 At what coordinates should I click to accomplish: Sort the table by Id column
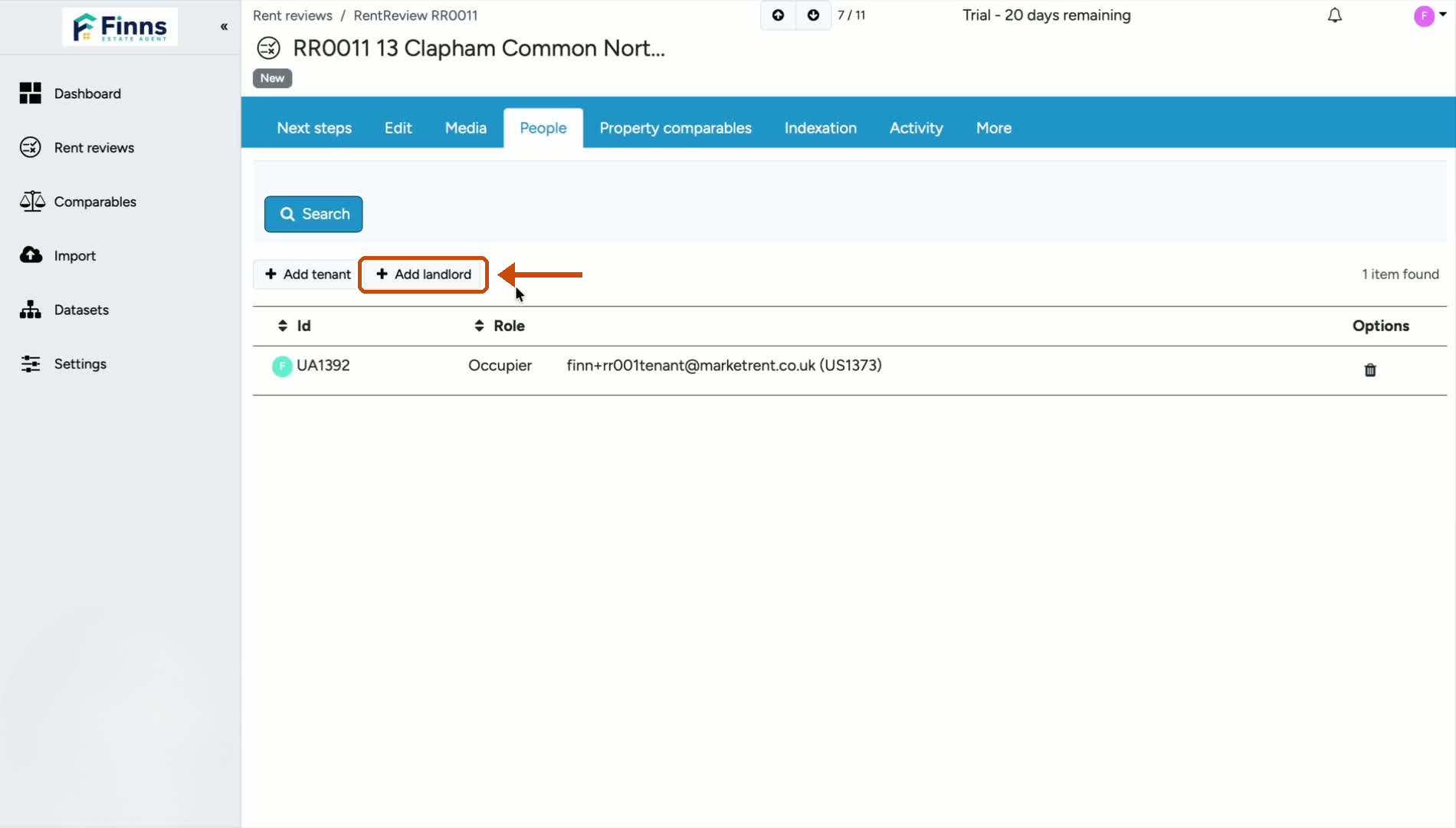294,326
